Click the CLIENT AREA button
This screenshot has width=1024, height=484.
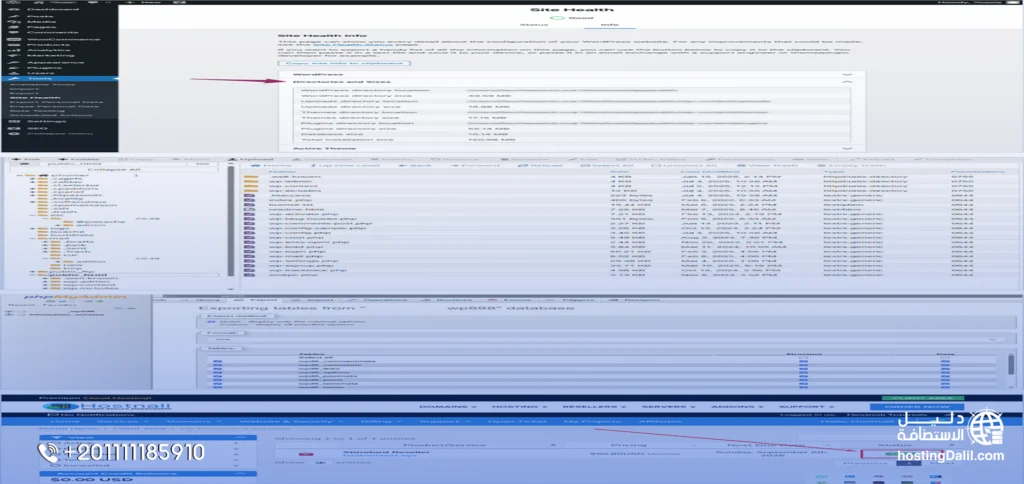(923, 398)
